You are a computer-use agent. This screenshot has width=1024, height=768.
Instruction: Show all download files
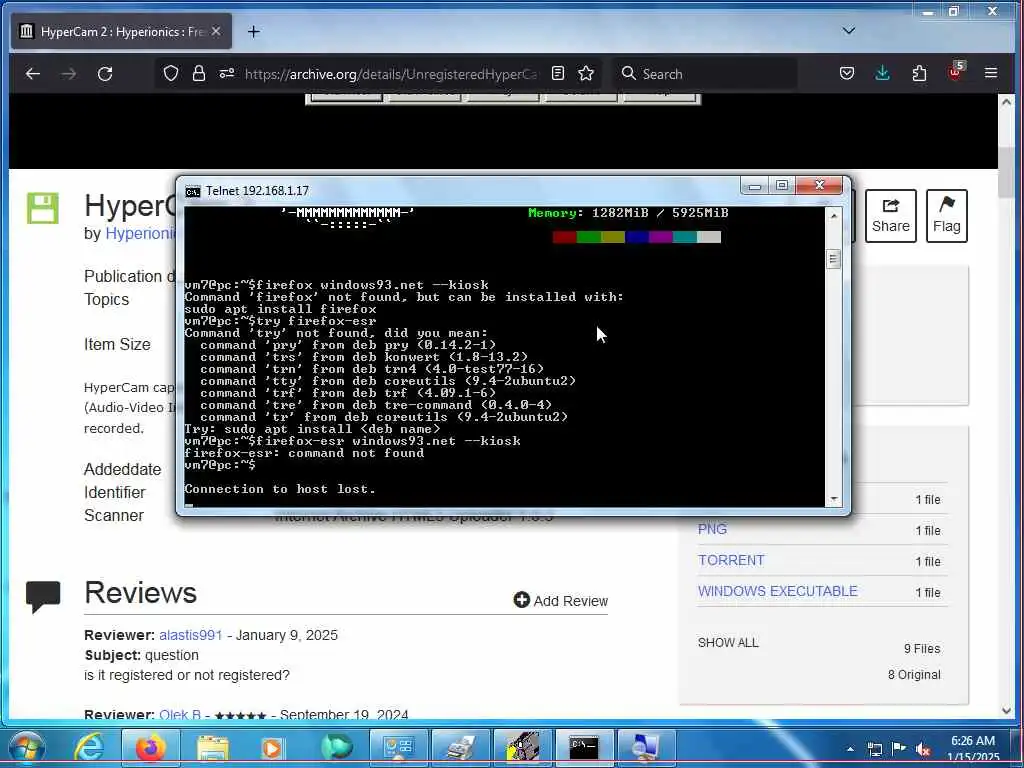(x=728, y=643)
